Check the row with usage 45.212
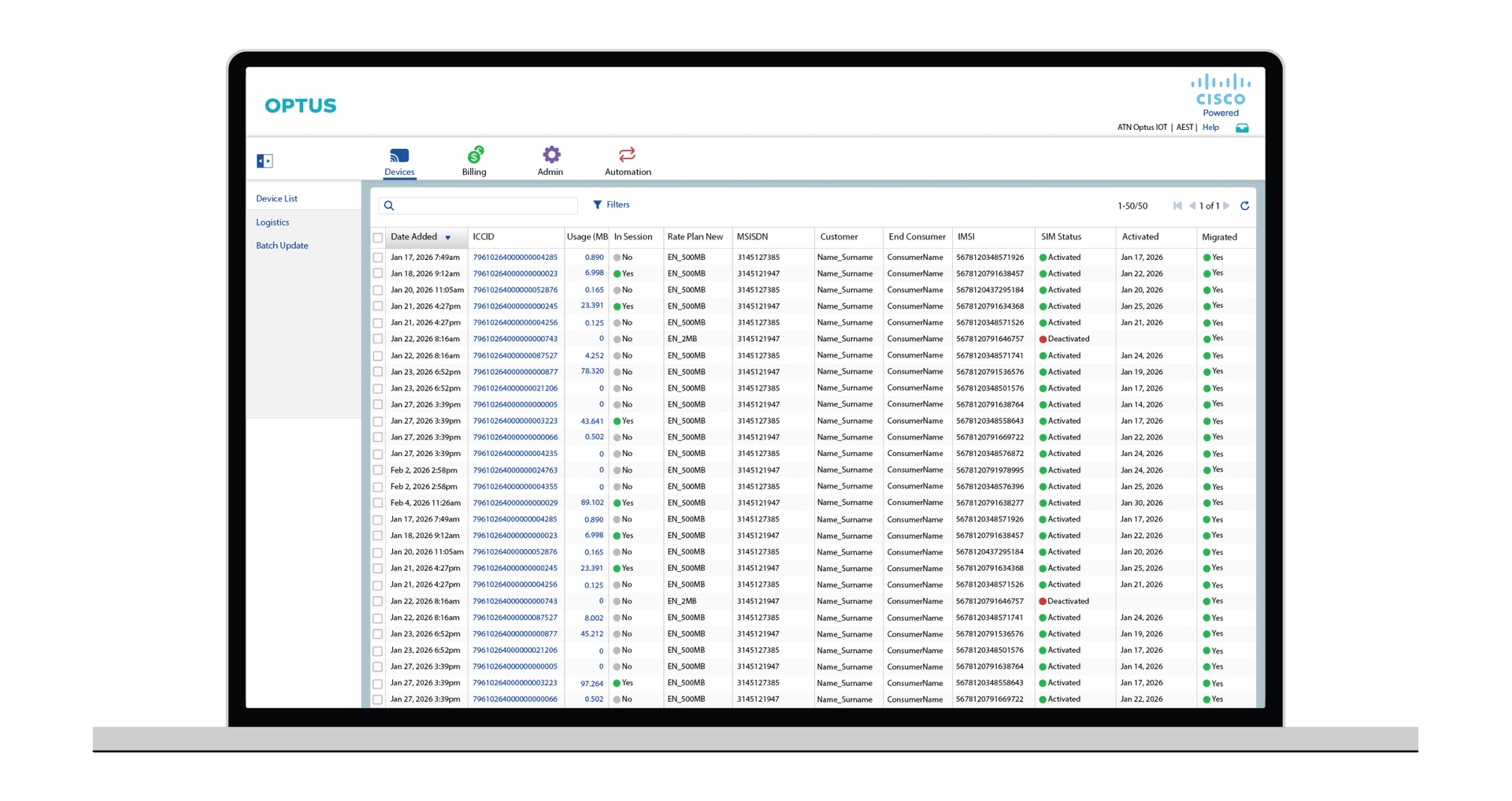The image size is (1512, 801). pos(378,634)
